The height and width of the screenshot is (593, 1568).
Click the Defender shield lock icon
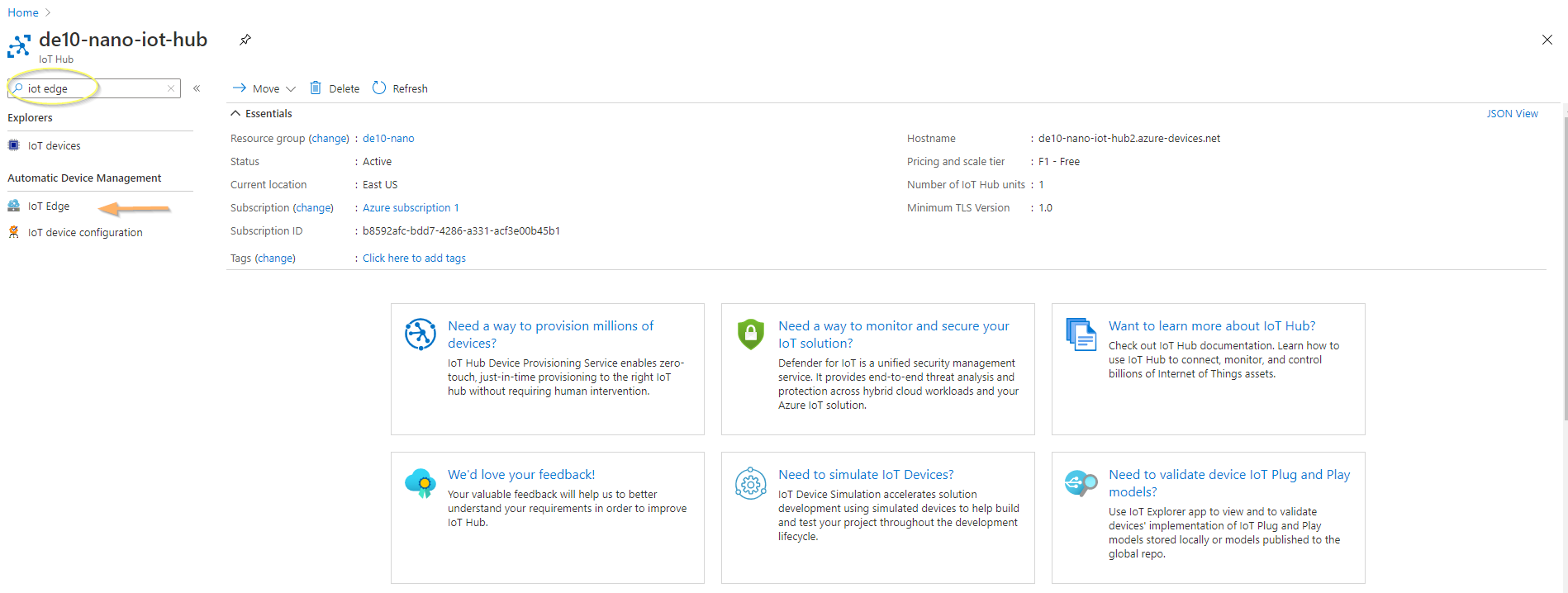(750, 334)
